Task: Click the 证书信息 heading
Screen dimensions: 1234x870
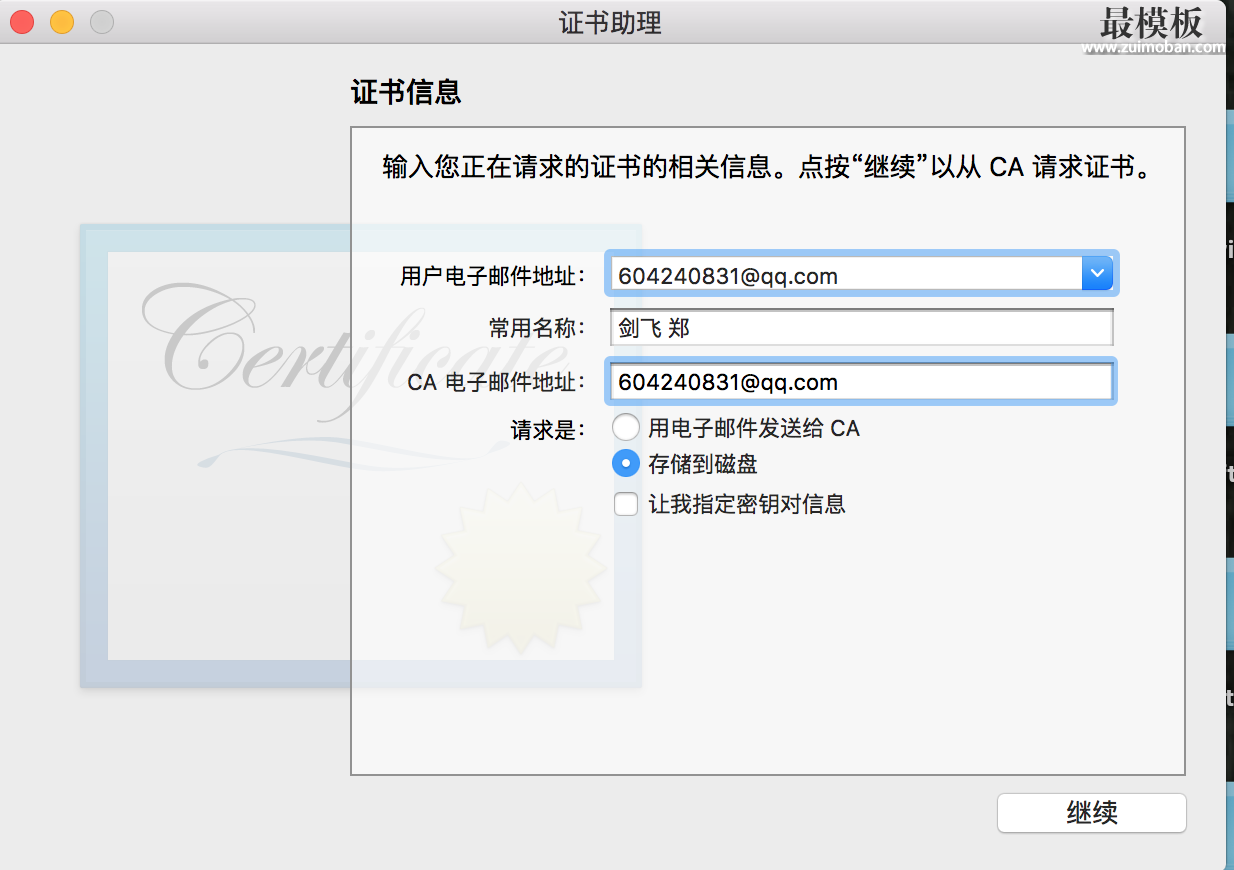Action: 406,93
